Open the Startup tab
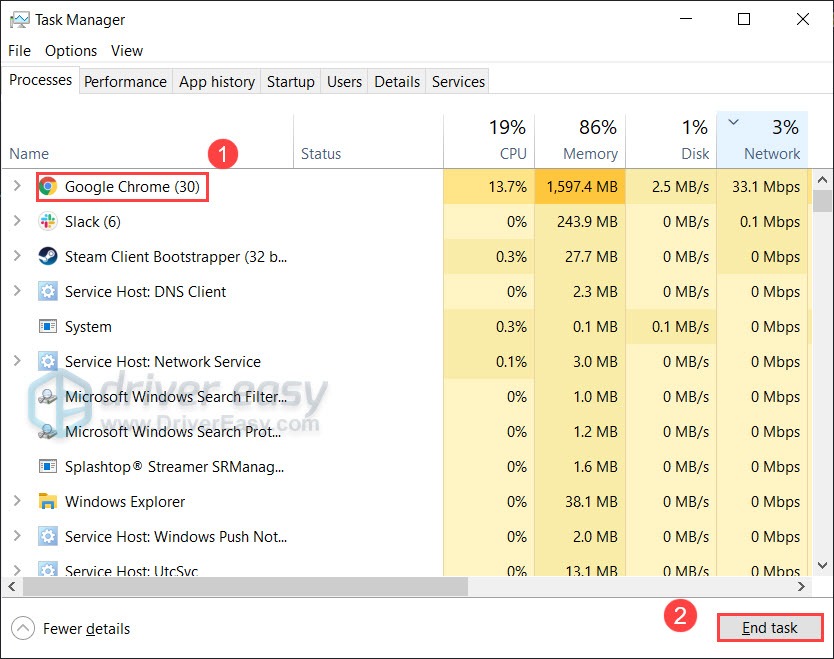Viewport: 834px width, 659px height. pos(290,81)
